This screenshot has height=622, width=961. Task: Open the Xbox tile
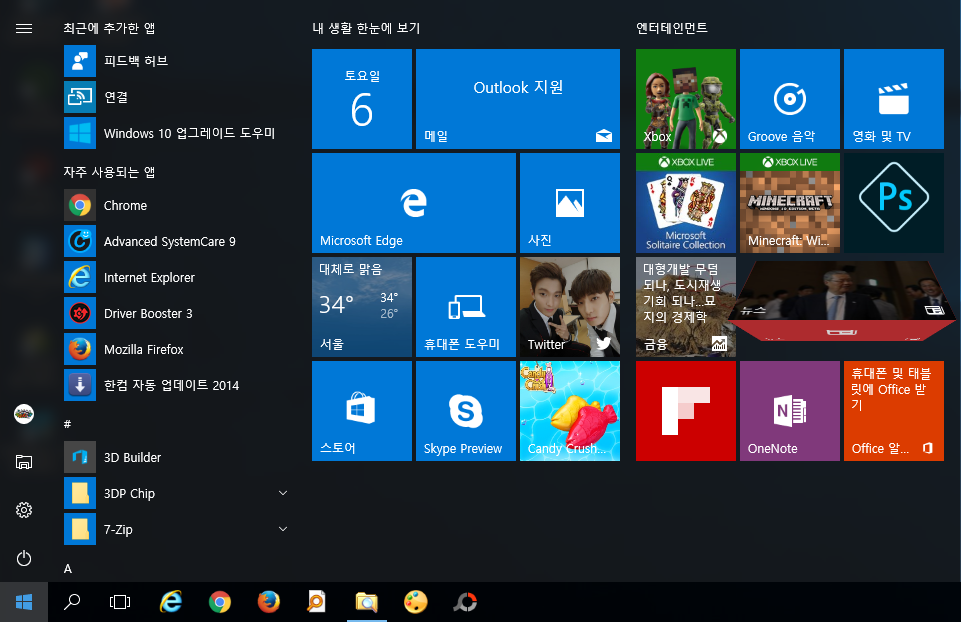pyautogui.click(x=685, y=99)
